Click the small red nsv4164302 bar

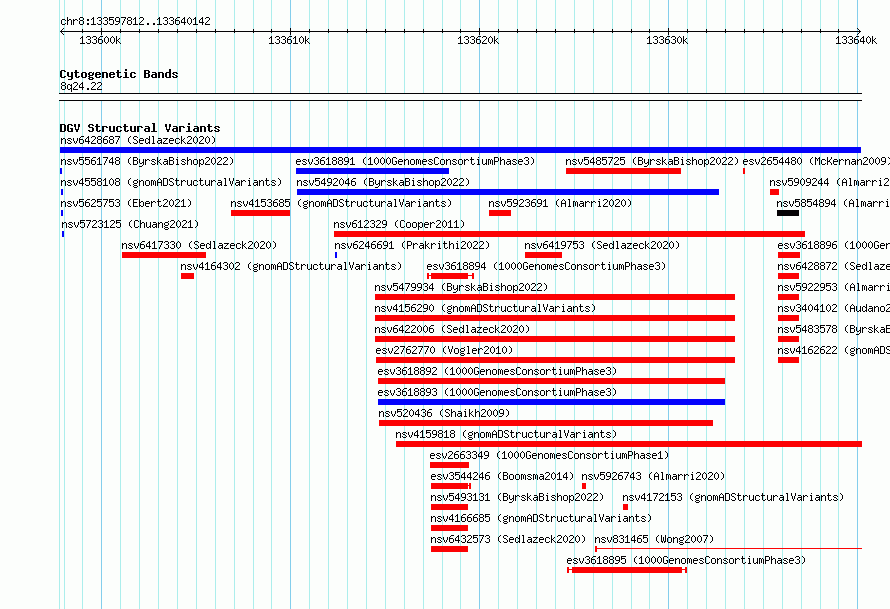point(187,276)
